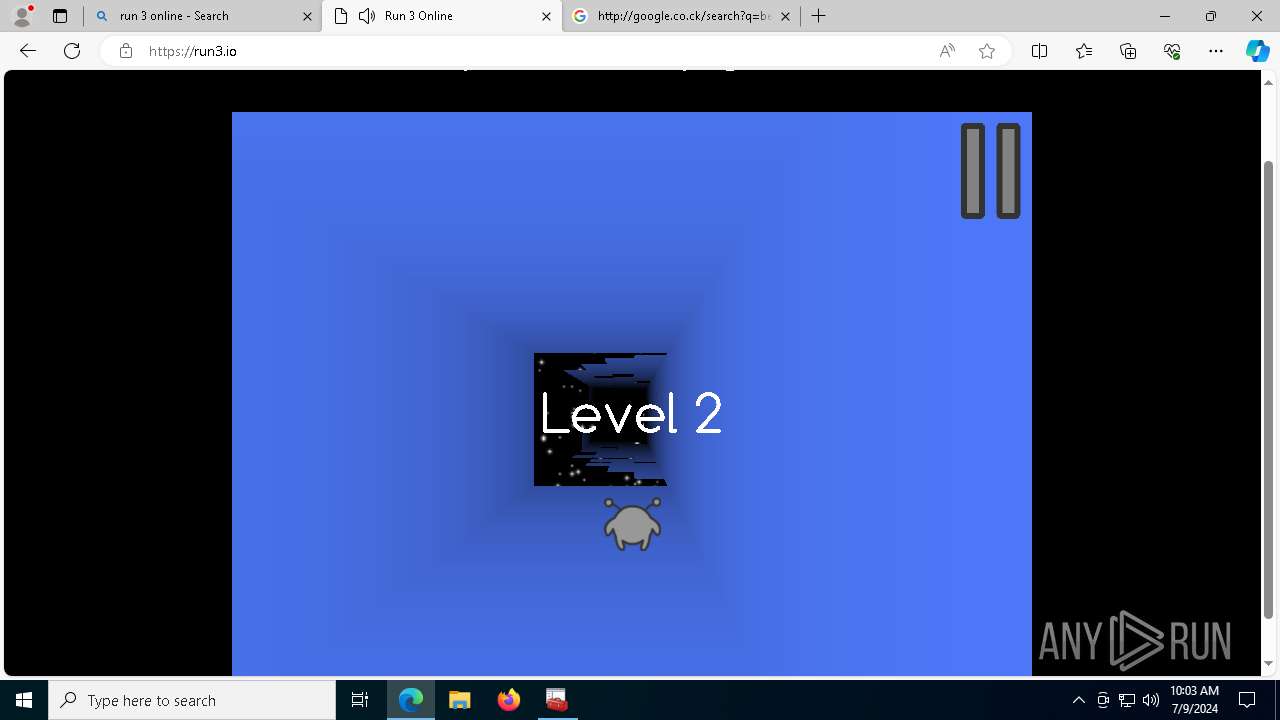Add this page to favorites

point(987,51)
